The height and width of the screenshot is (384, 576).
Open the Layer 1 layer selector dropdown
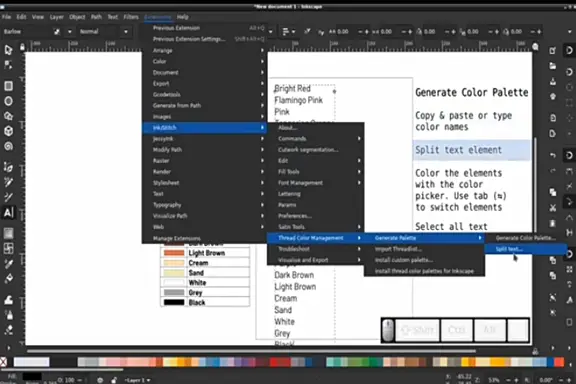click(x=137, y=380)
